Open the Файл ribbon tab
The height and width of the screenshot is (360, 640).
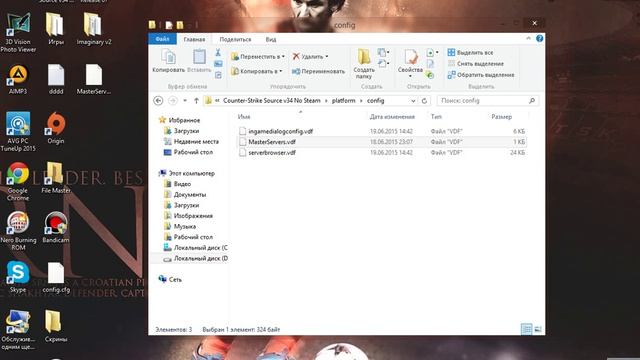162,39
